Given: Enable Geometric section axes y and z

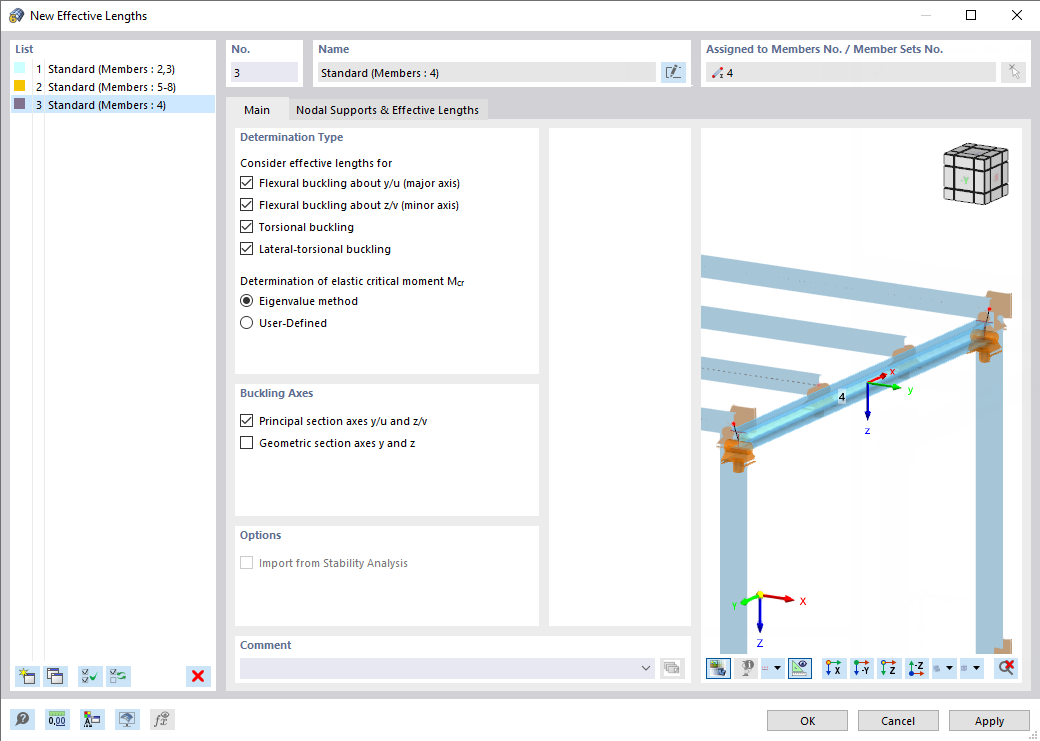Looking at the screenshot, I should (x=245, y=442).
